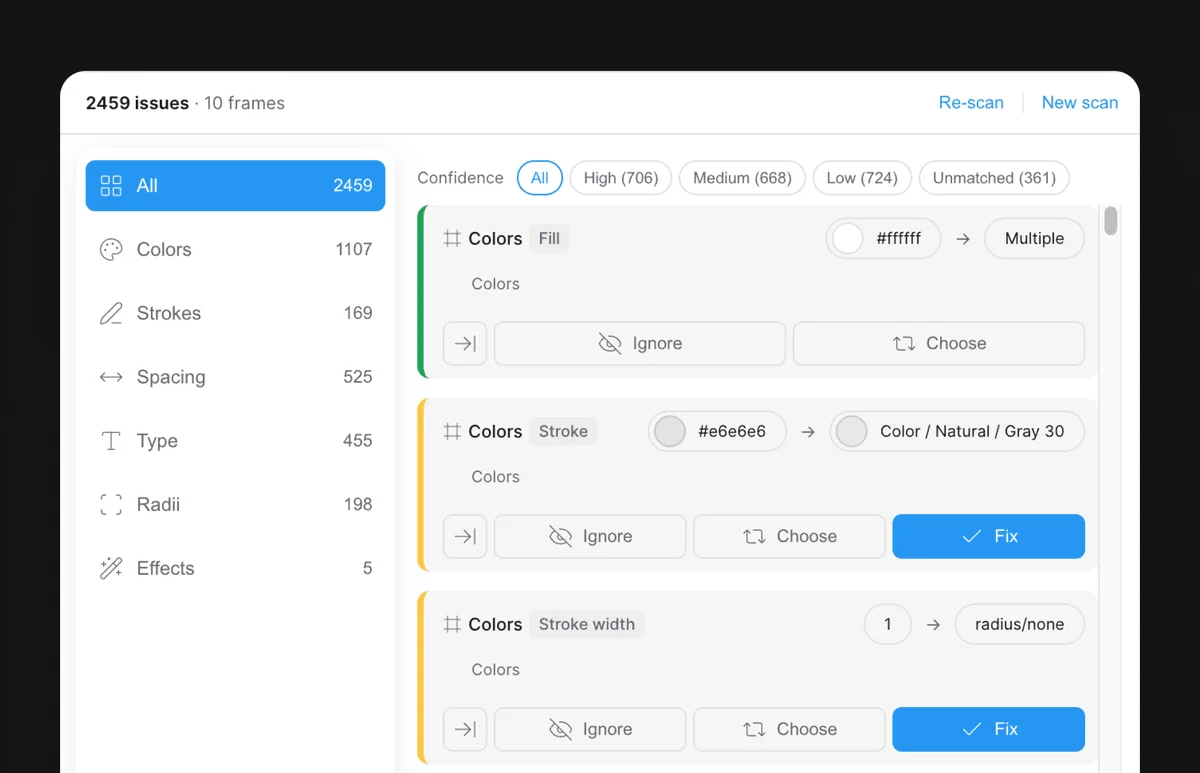Choose a token for the Fill issue
The height and width of the screenshot is (773, 1200).
point(939,343)
